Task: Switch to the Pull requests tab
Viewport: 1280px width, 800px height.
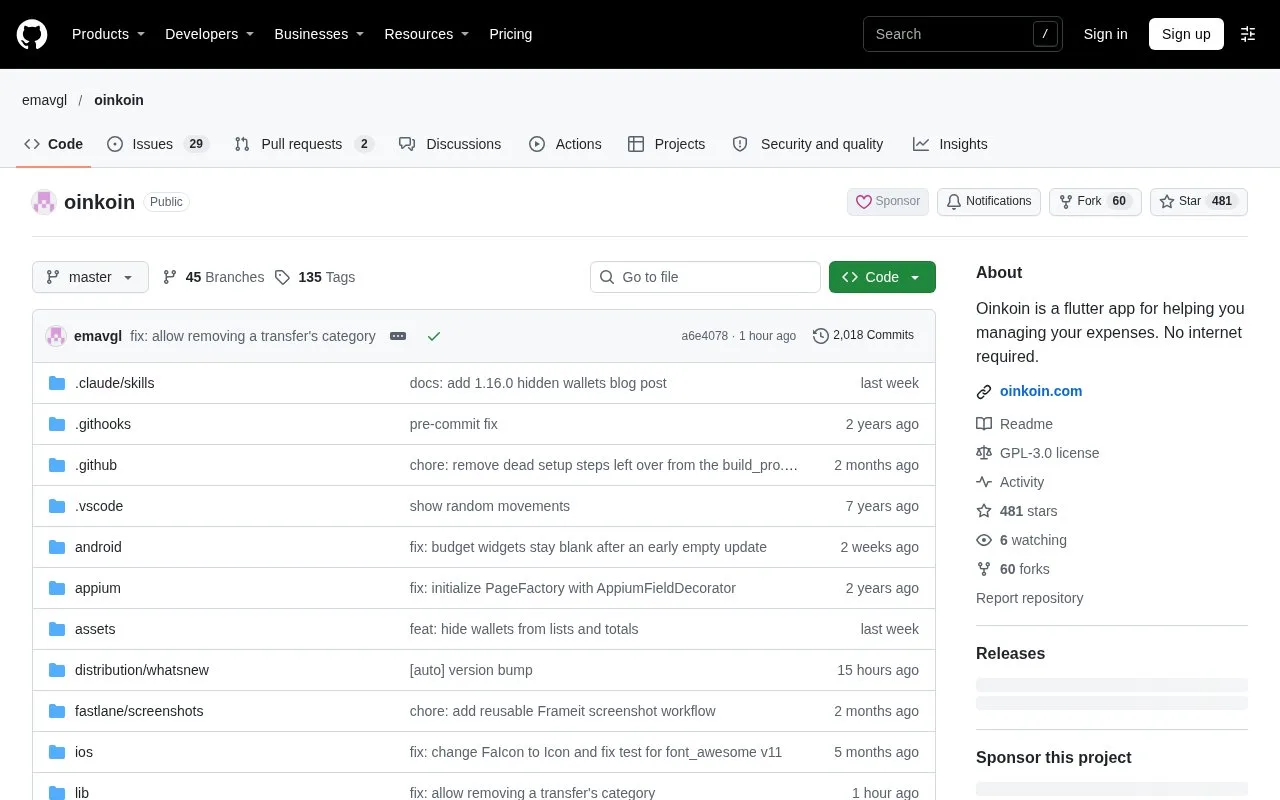Action: point(303,144)
